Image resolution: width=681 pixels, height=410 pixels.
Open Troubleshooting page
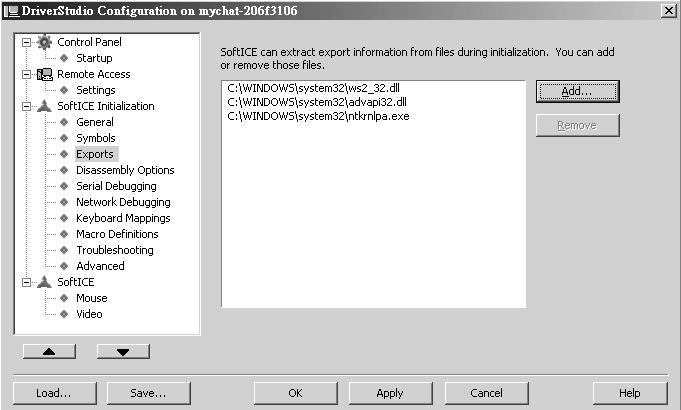pyautogui.click(x=115, y=250)
